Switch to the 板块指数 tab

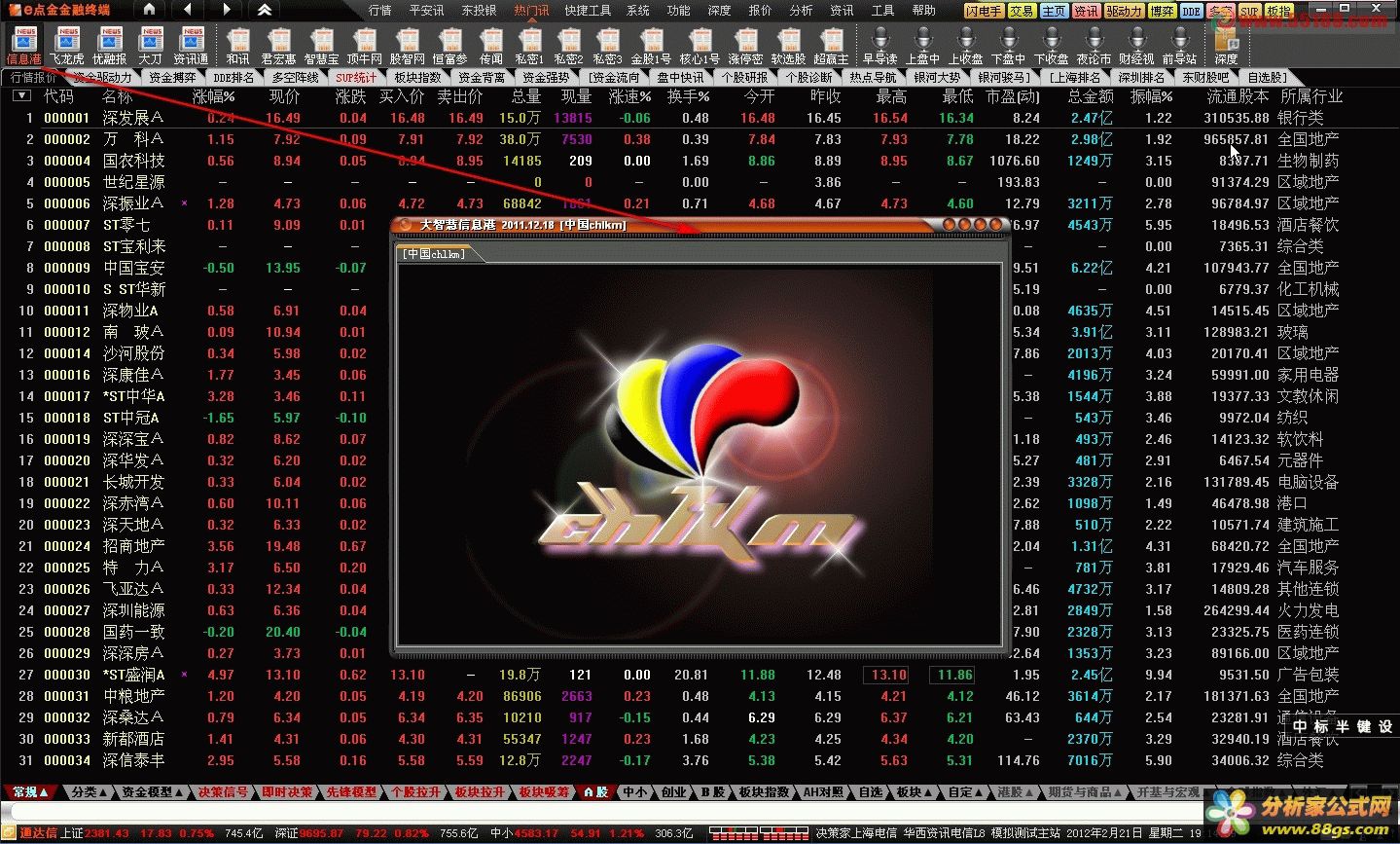[x=417, y=77]
